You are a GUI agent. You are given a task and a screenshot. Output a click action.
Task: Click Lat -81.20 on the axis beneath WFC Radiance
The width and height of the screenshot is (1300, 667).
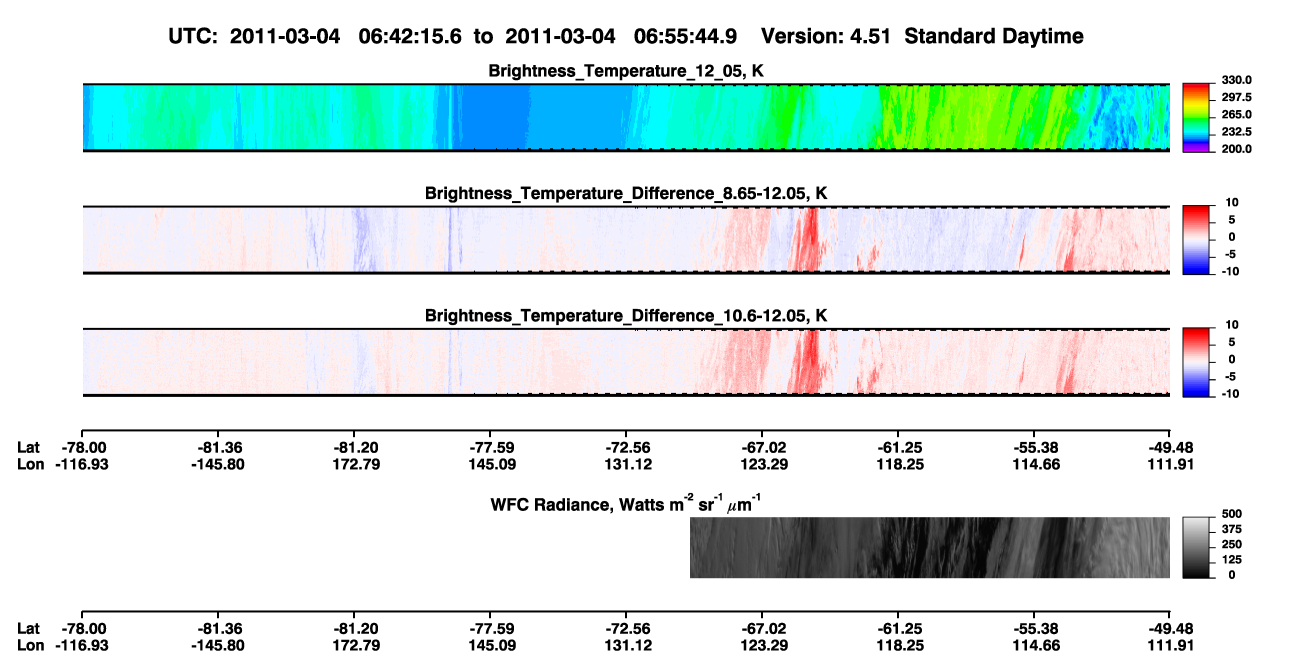click(353, 629)
